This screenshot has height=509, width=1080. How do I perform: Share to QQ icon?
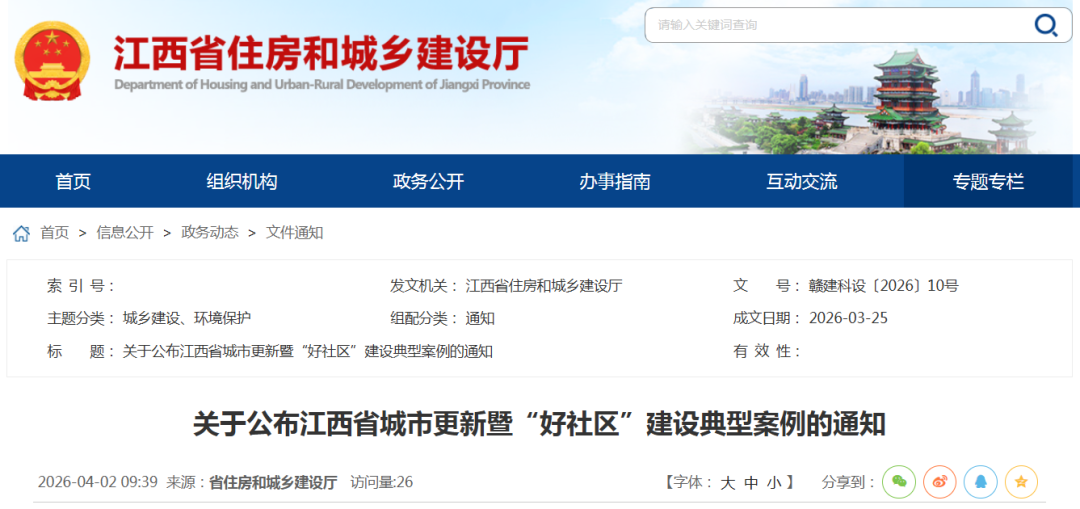click(980, 482)
